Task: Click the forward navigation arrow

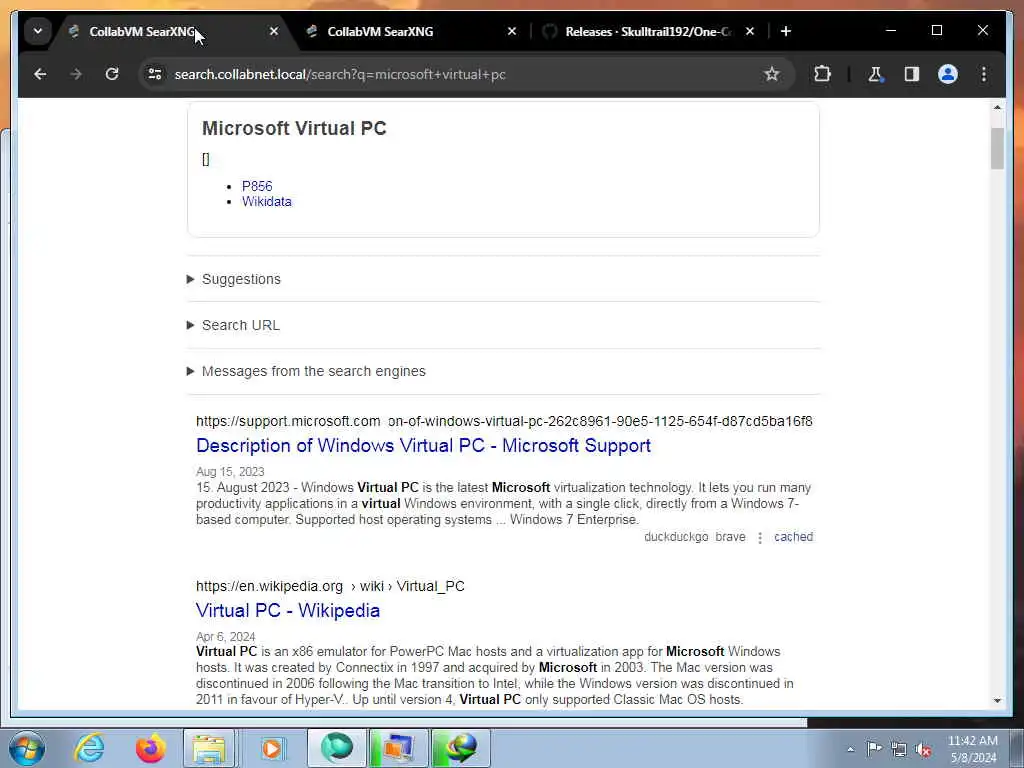Action: click(x=76, y=74)
